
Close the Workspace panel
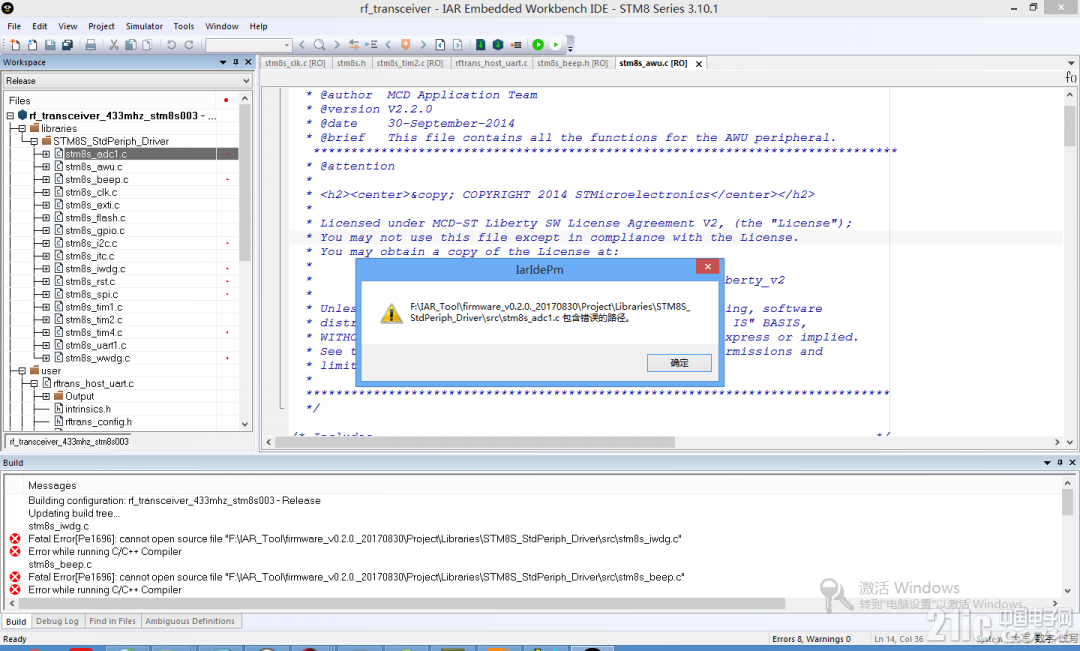pos(248,62)
